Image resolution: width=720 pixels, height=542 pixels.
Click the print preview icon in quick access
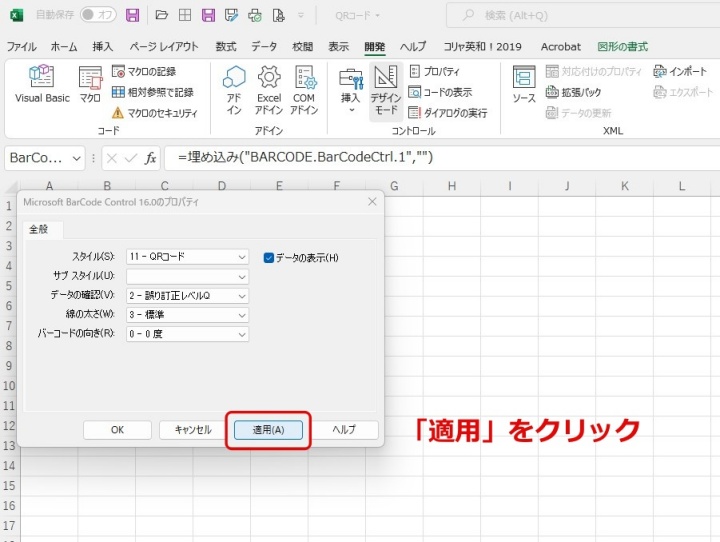pyautogui.click(x=278, y=15)
